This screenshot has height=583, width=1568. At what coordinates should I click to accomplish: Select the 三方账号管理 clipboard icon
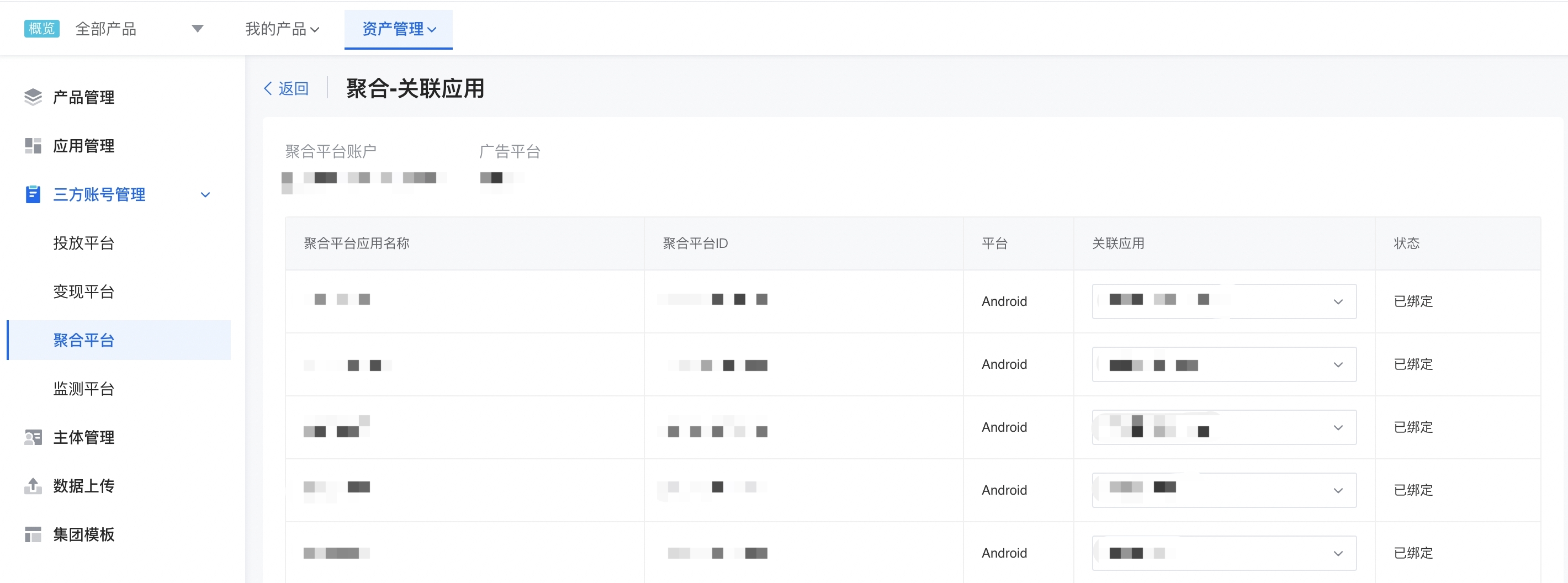point(33,194)
